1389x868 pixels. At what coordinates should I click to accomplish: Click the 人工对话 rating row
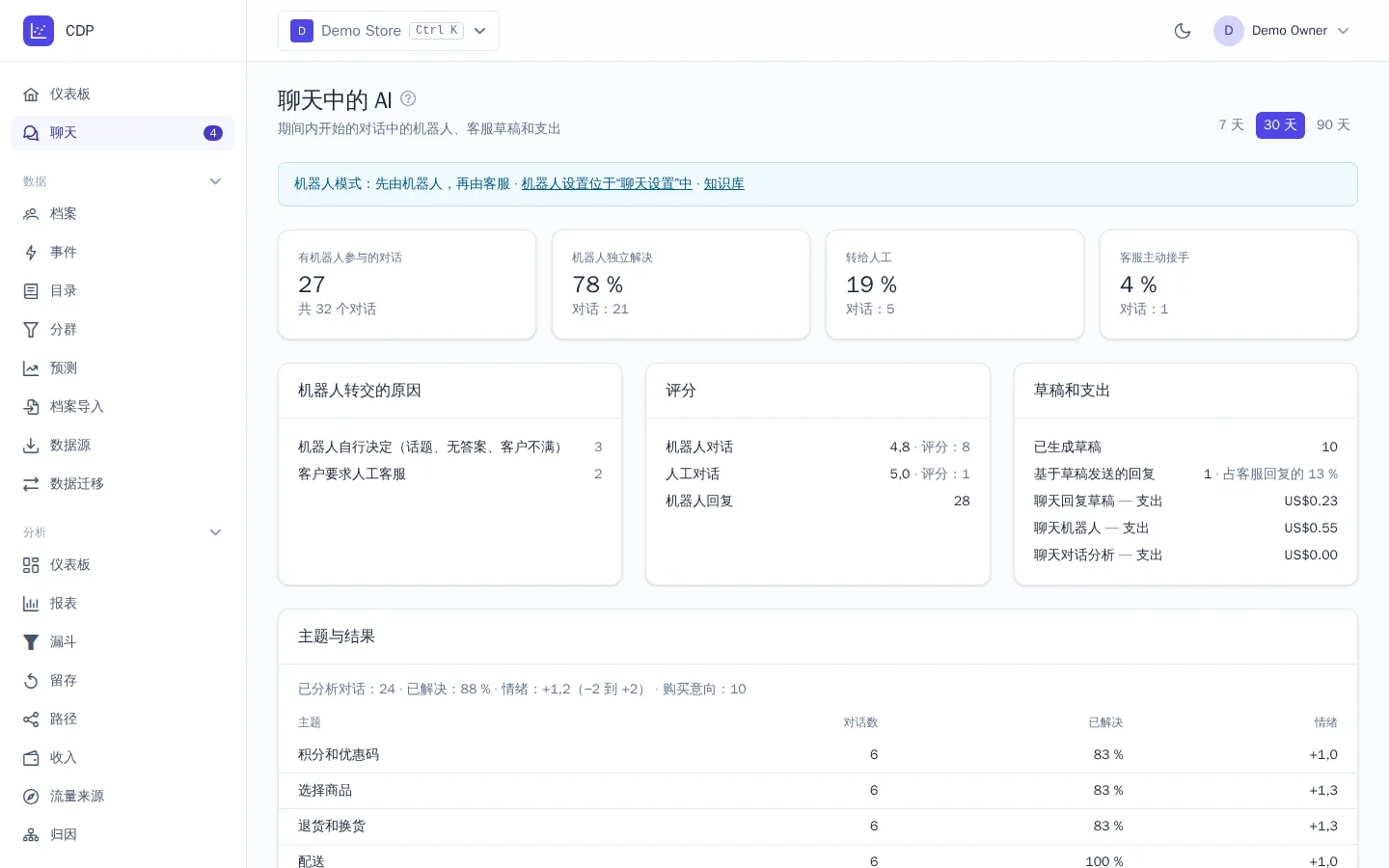[818, 475]
